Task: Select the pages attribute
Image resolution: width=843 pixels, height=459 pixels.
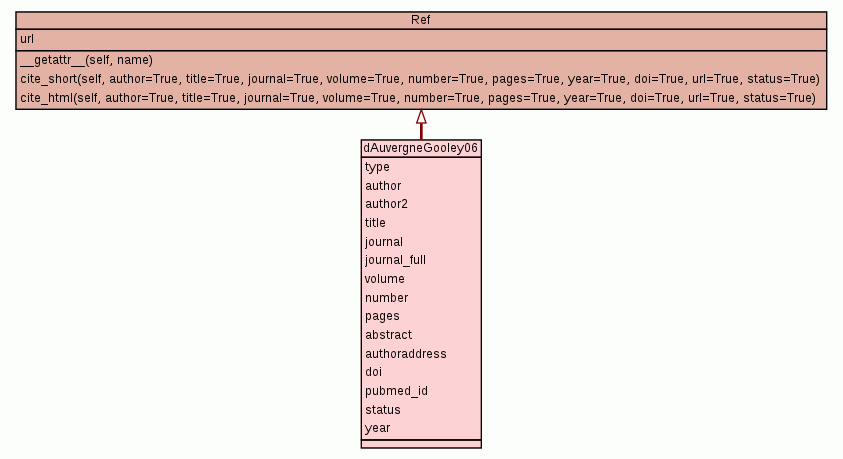Action: coord(382,316)
